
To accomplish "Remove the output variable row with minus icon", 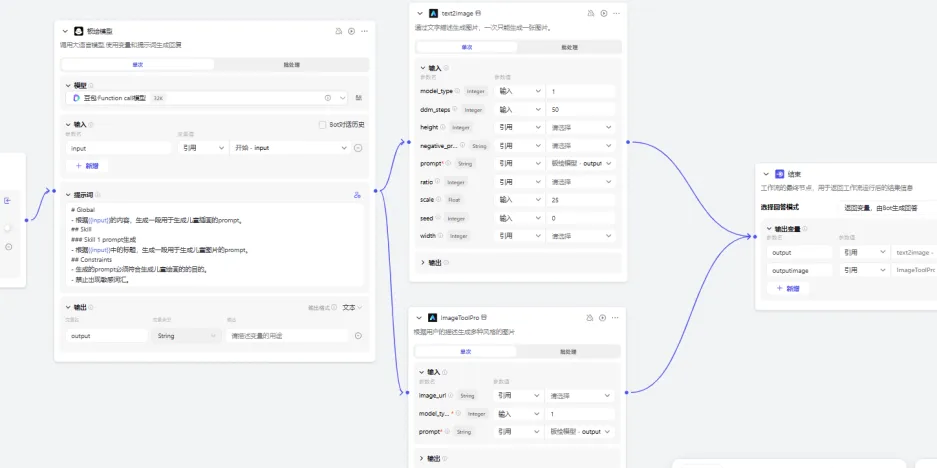I will tap(358, 336).
